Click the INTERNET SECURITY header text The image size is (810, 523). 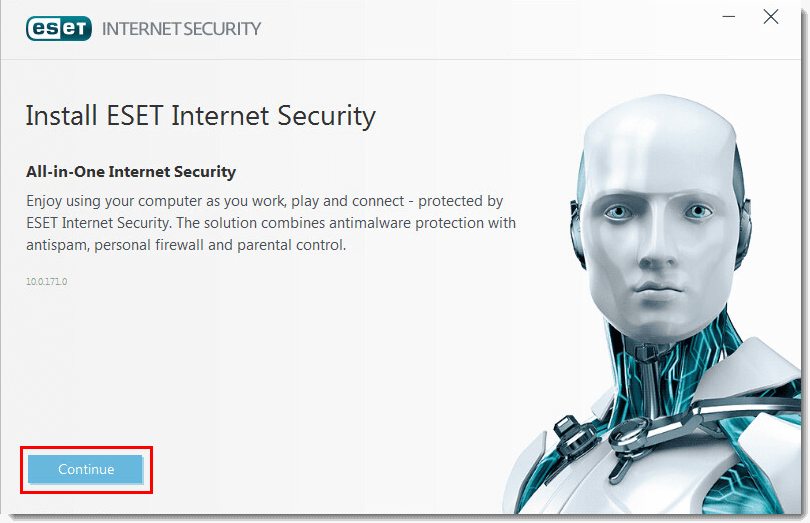(x=181, y=29)
